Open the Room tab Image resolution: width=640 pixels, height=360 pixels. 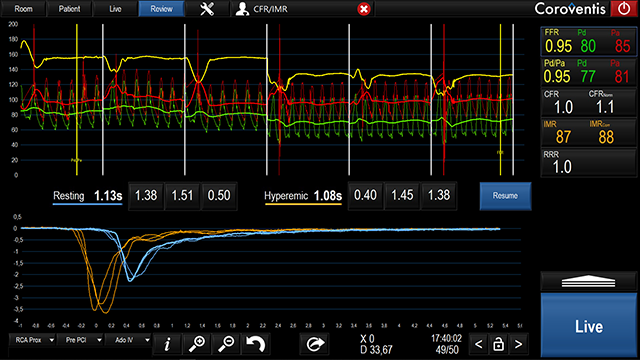click(23, 9)
